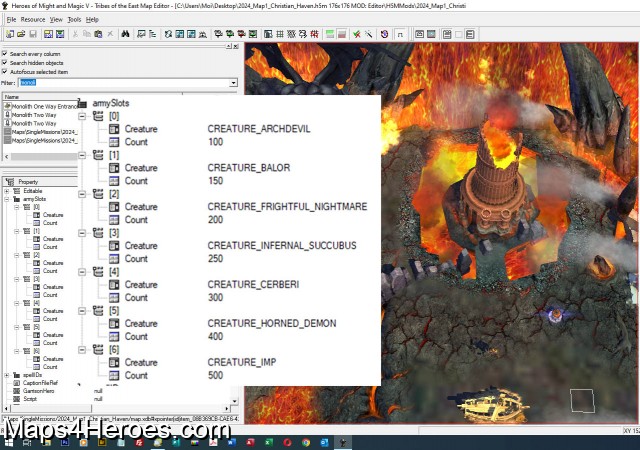Open the View menu

point(56,20)
